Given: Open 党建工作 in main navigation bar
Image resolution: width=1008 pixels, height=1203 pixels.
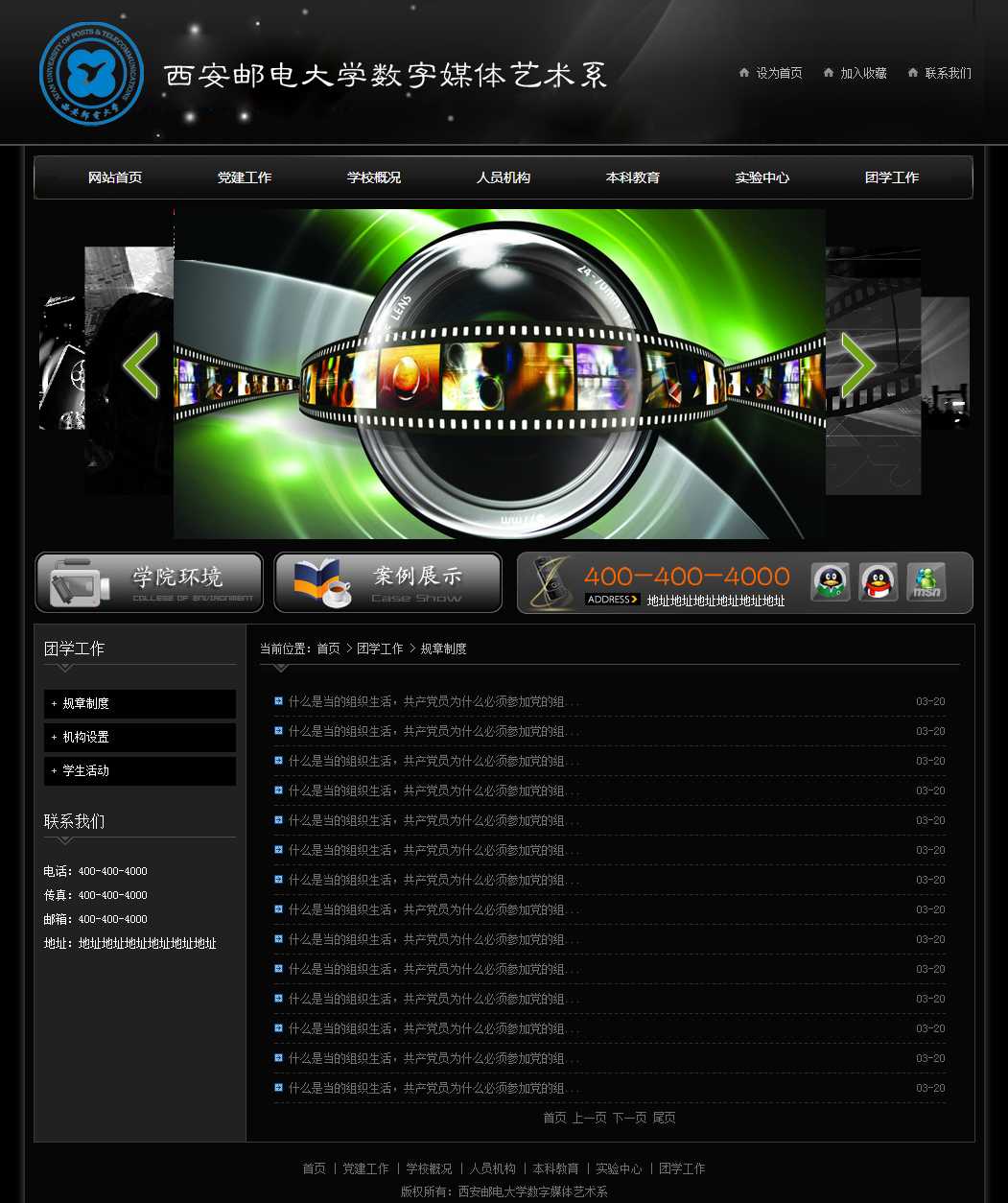Looking at the screenshot, I should [x=245, y=177].
